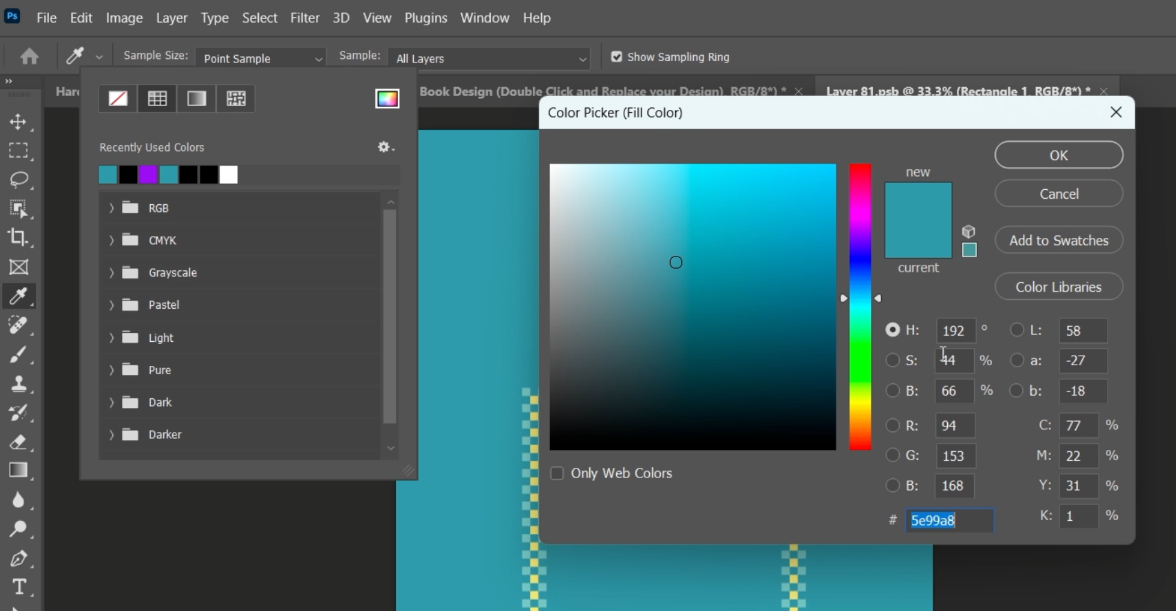Disable the Show Sampling Ring checkbox
The width and height of the screenshot is (1176, 611).
click(616, 57)
